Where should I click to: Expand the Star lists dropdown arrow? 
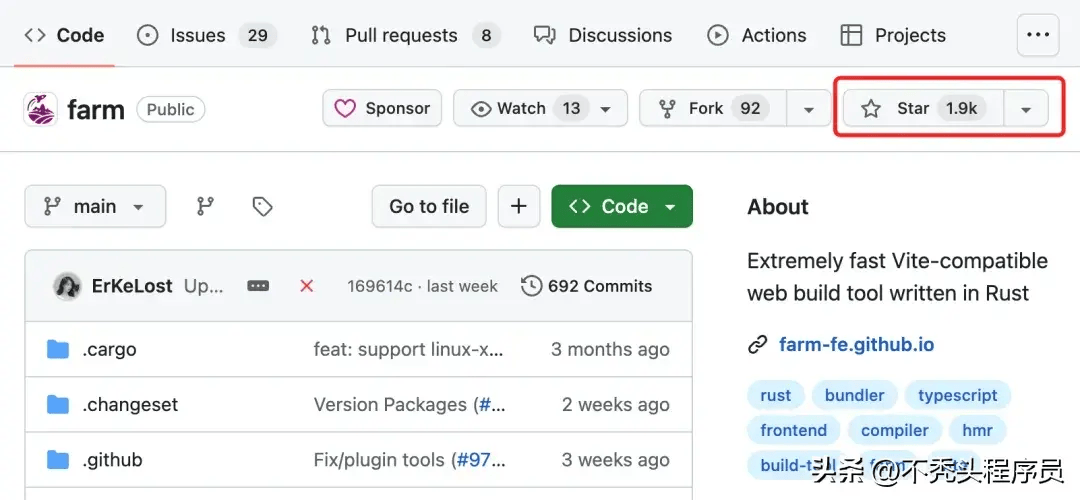(x=1026, y=109)
